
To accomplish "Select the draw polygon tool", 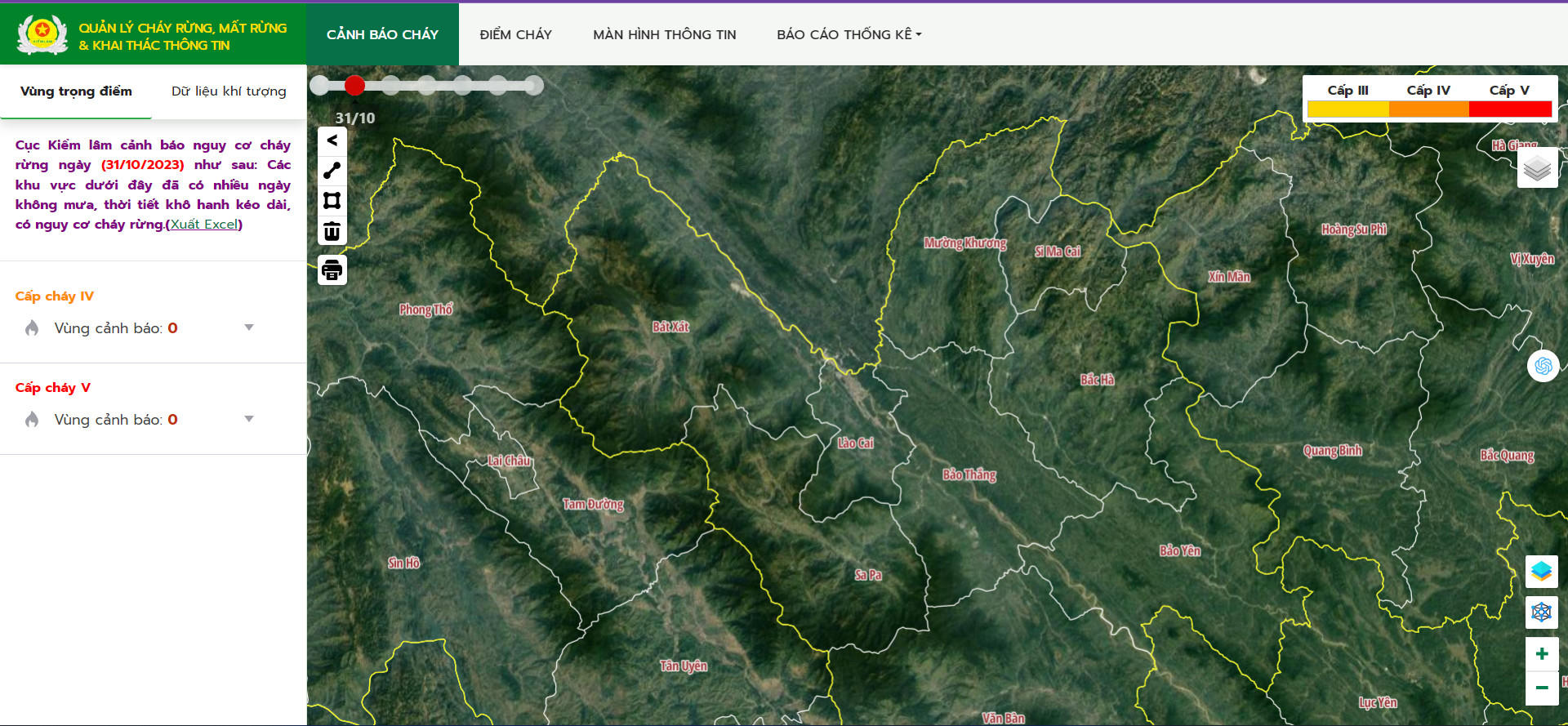I will pos(332,201).
